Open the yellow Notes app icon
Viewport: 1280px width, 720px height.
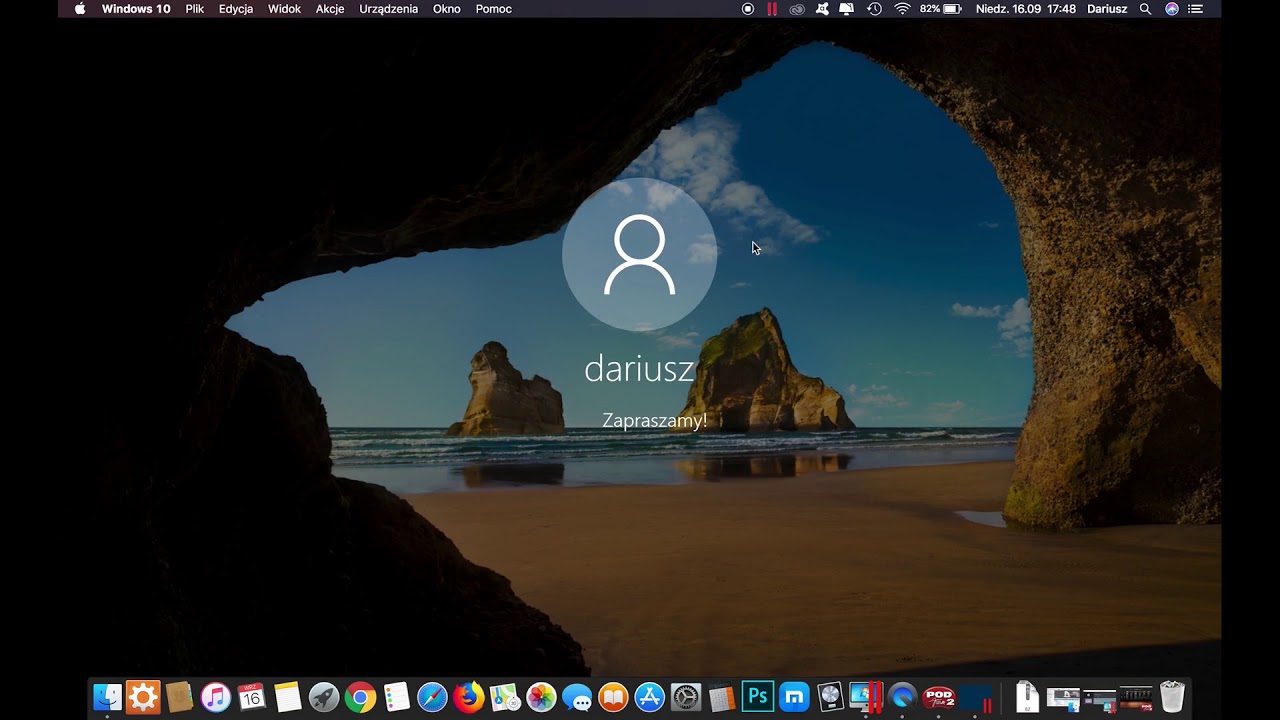coord(287,697)
